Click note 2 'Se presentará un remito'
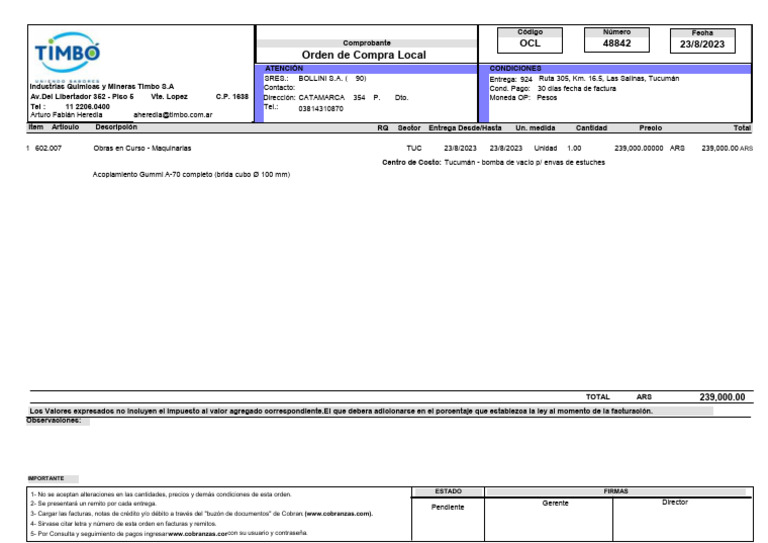The image size is (768, 543). pos(93,504)
